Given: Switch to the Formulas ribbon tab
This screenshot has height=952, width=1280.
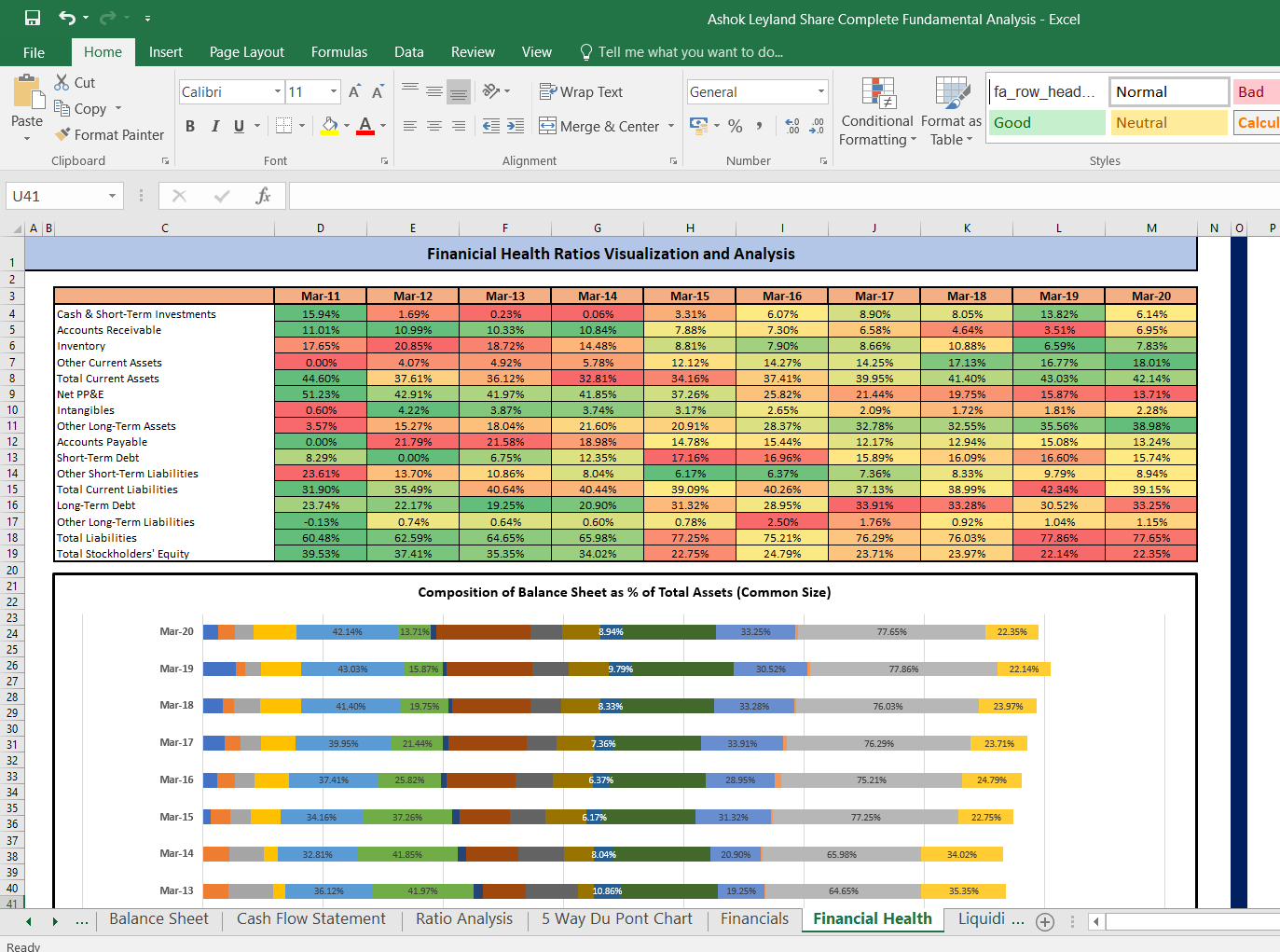Looking at the screenshot, I should [339, 52].
